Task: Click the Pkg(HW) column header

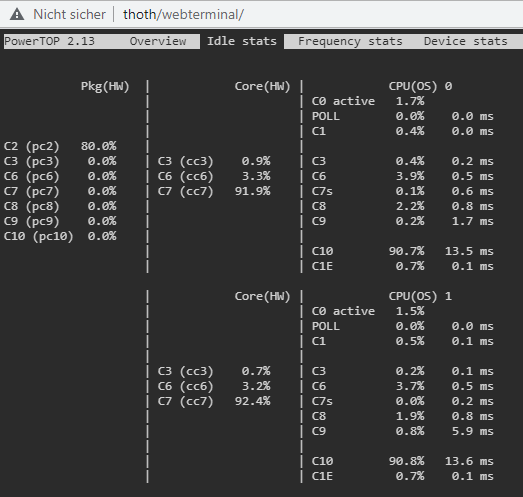Action: (105, 86)
